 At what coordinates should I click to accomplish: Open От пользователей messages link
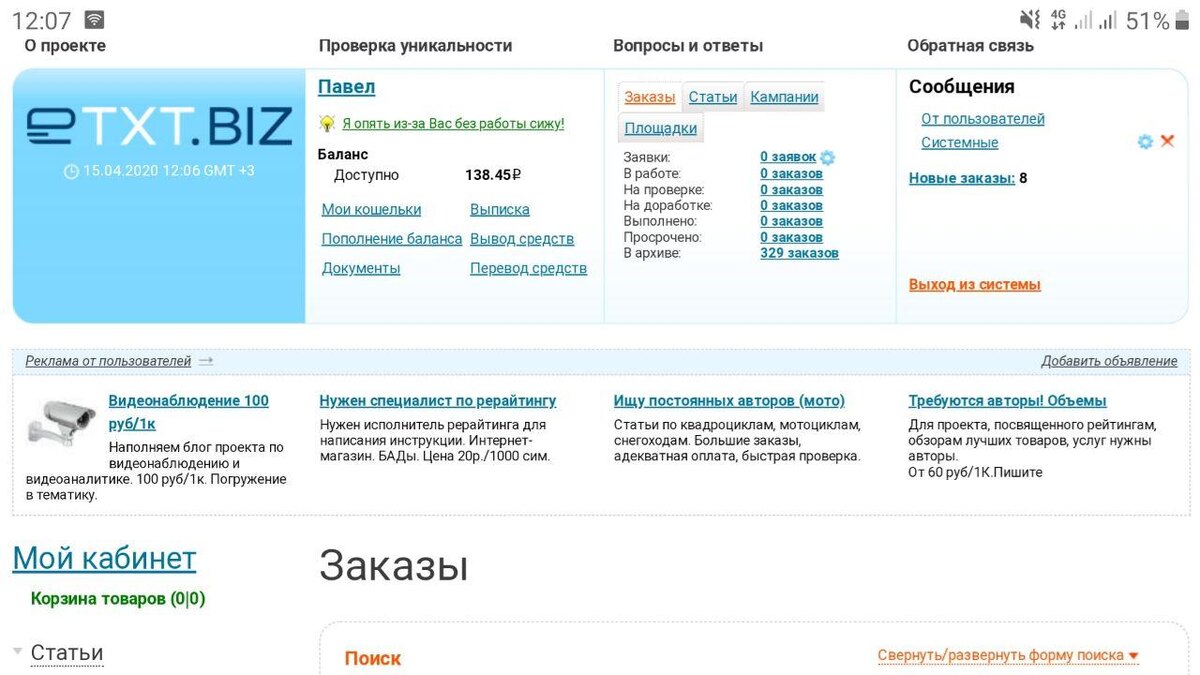click(x=983, y=119)
